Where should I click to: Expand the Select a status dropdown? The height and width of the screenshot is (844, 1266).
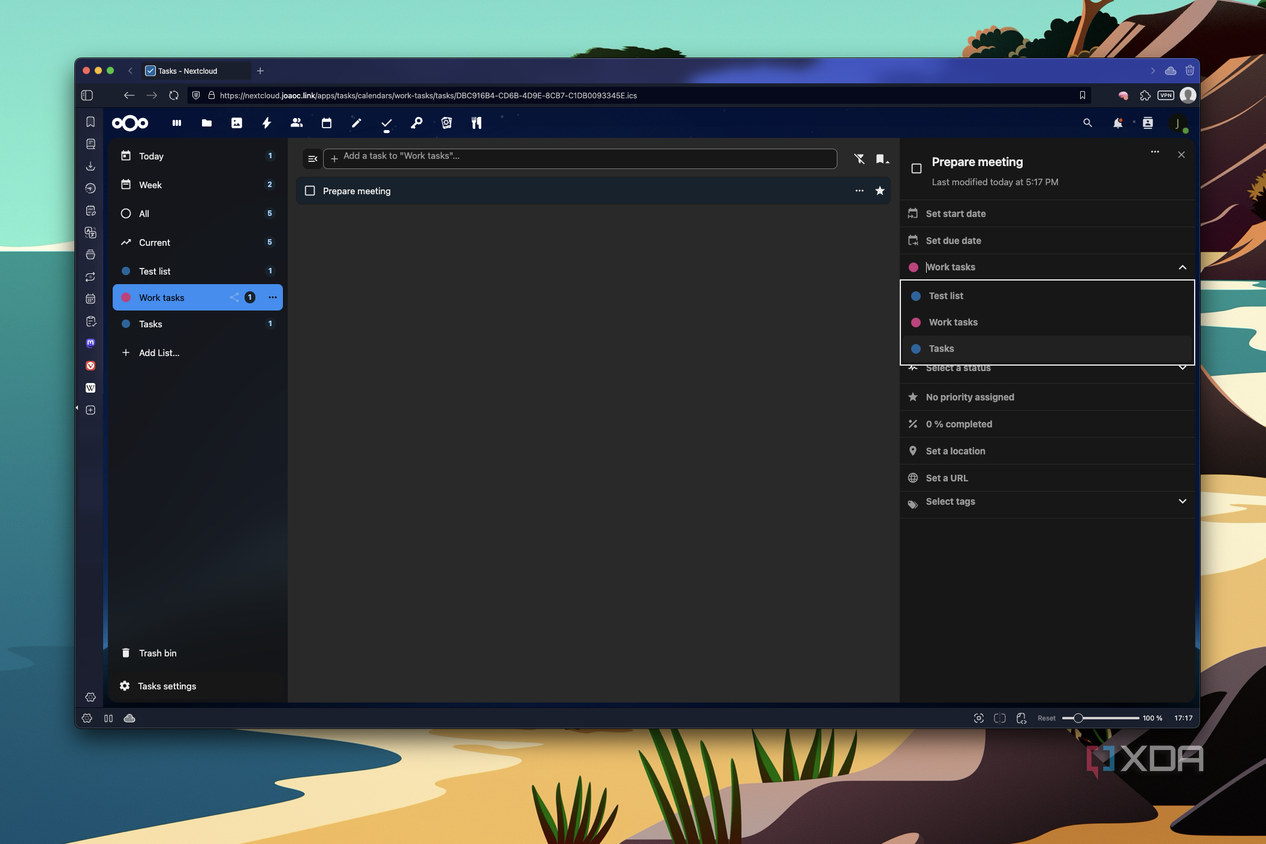pyautogui.click(x=1182, y=368)
